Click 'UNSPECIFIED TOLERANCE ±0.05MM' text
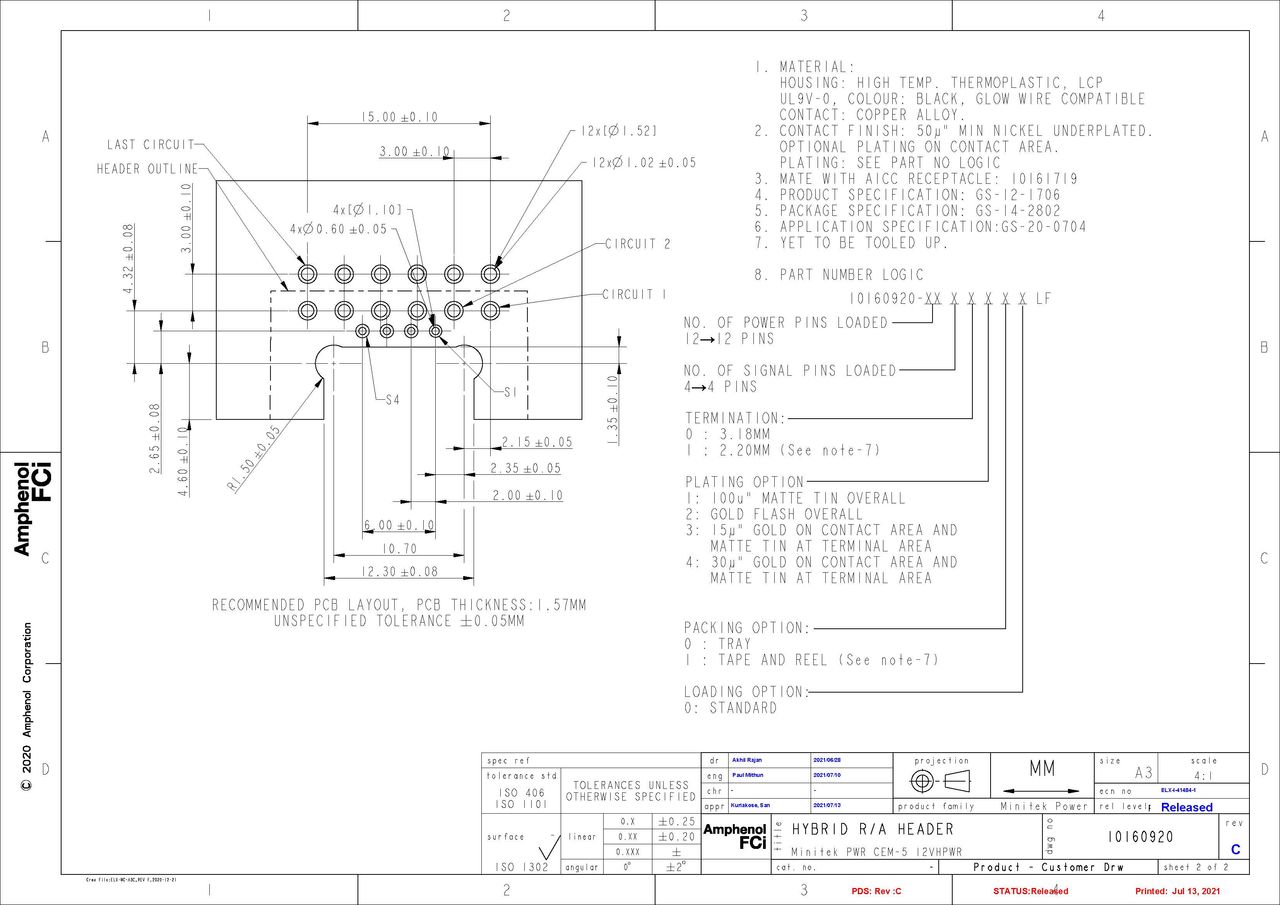 (399, 621)
